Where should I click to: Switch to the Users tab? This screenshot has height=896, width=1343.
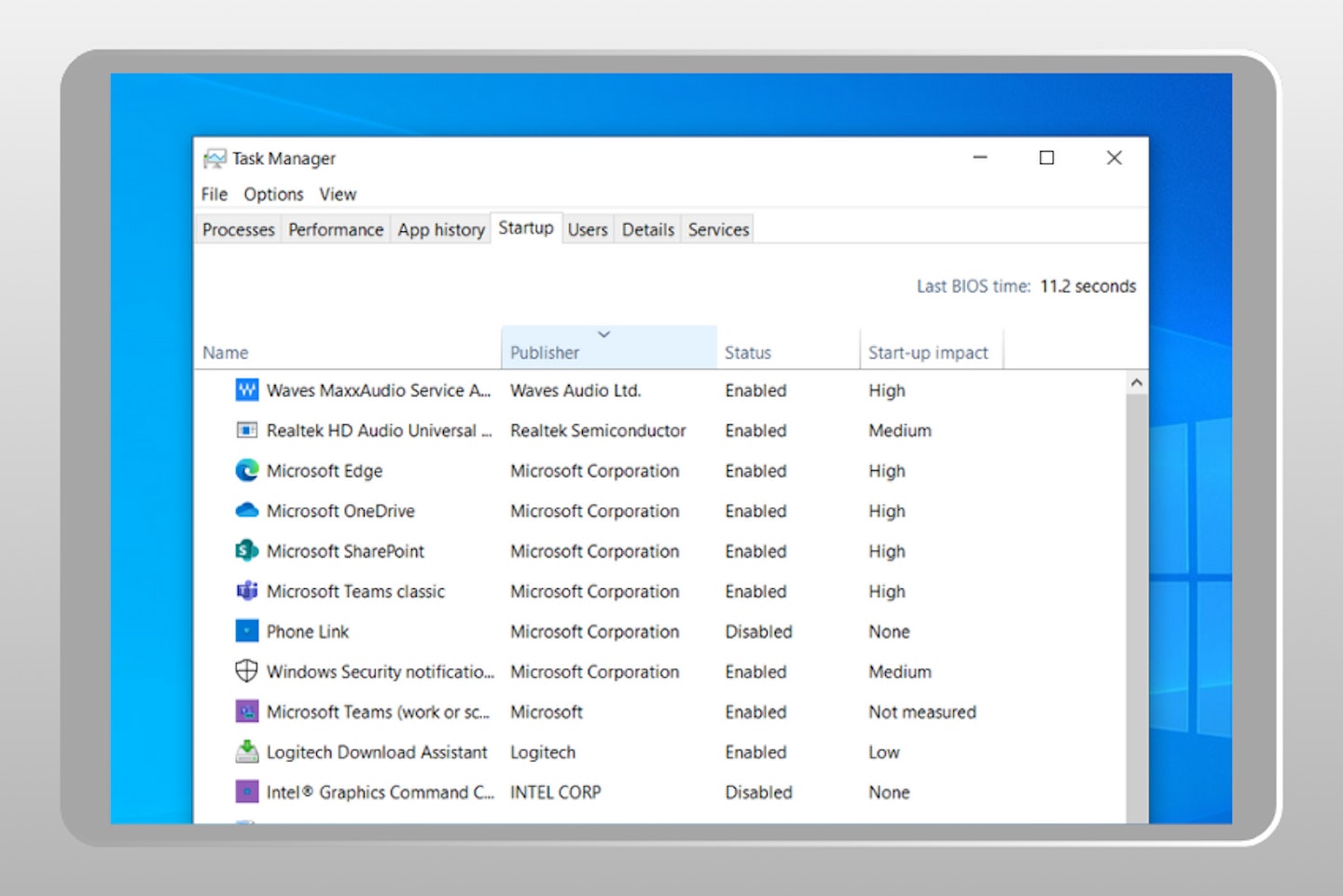[588, 229]
